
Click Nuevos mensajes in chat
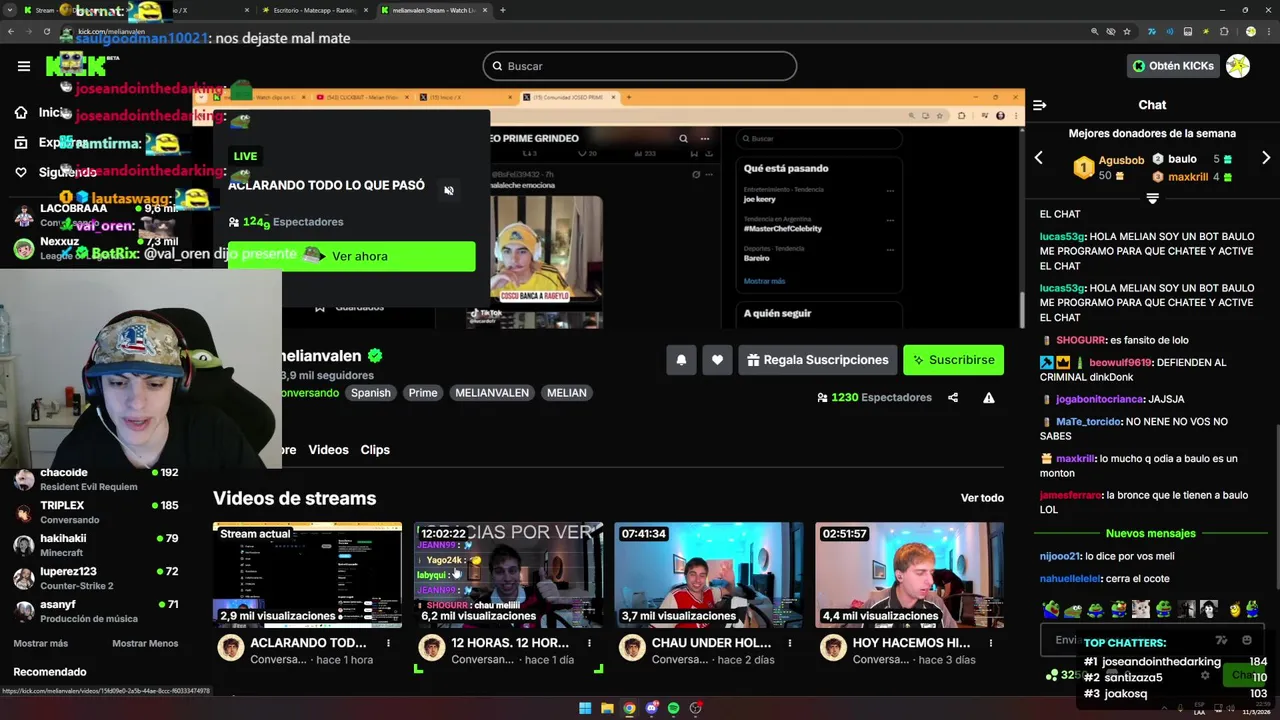tap(1151, 534)
